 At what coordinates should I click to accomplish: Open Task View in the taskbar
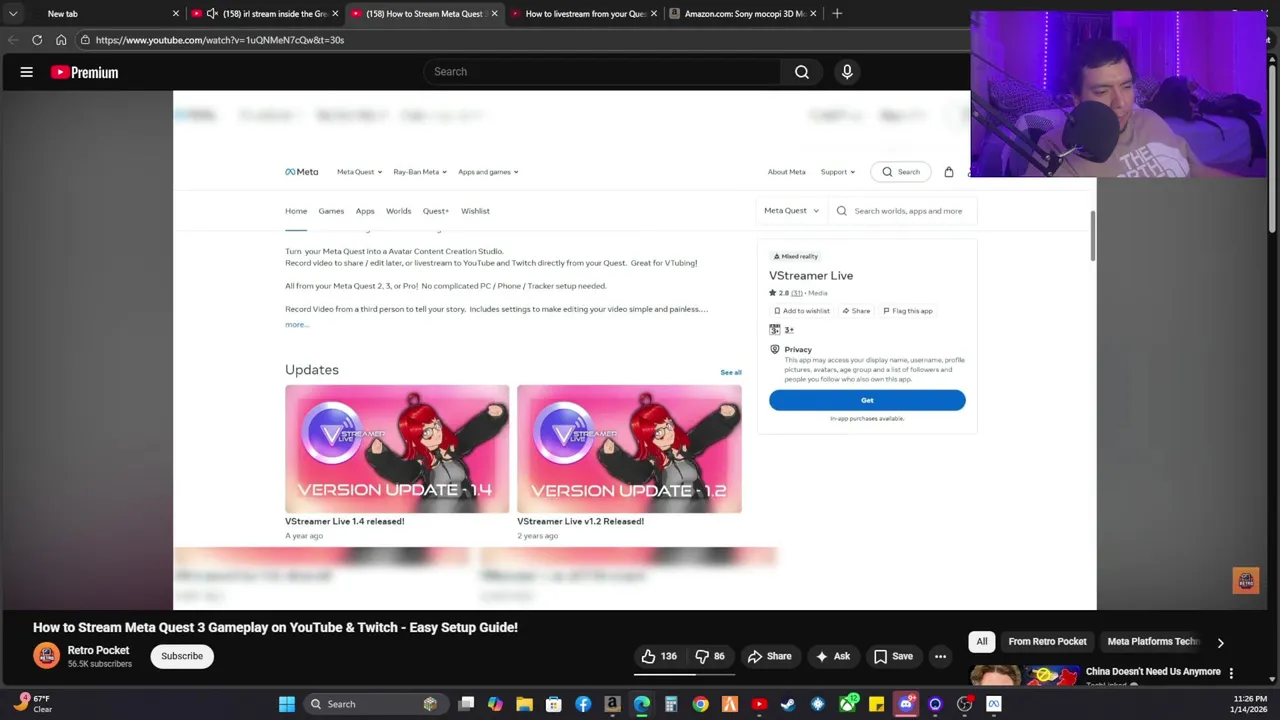[466, 704]
